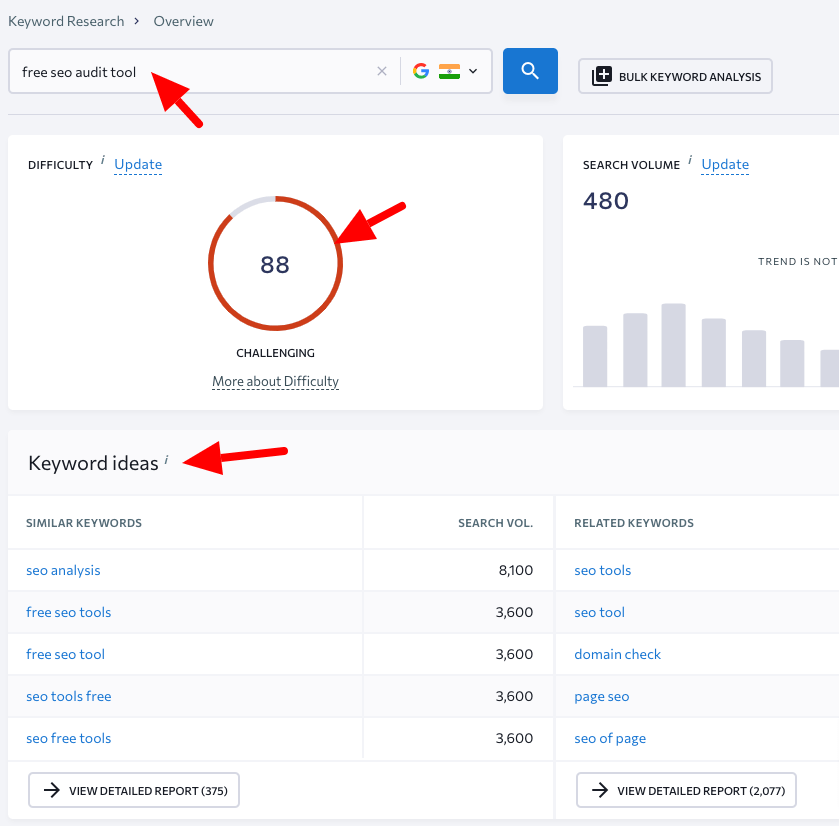Click the India flag icon
Screen dimensions: 839x826
pos(449,71)
